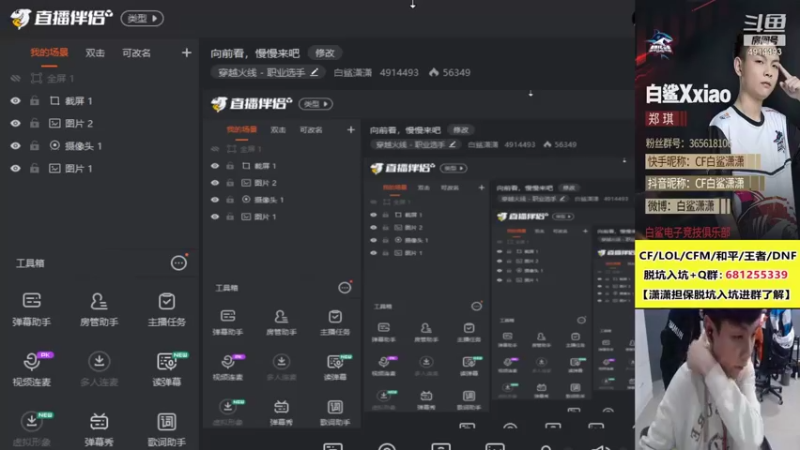Viewport: 800px width, 450px height.
Task: Open 房管助手 in the first nested preview toolbox
Action: (281, 322)
